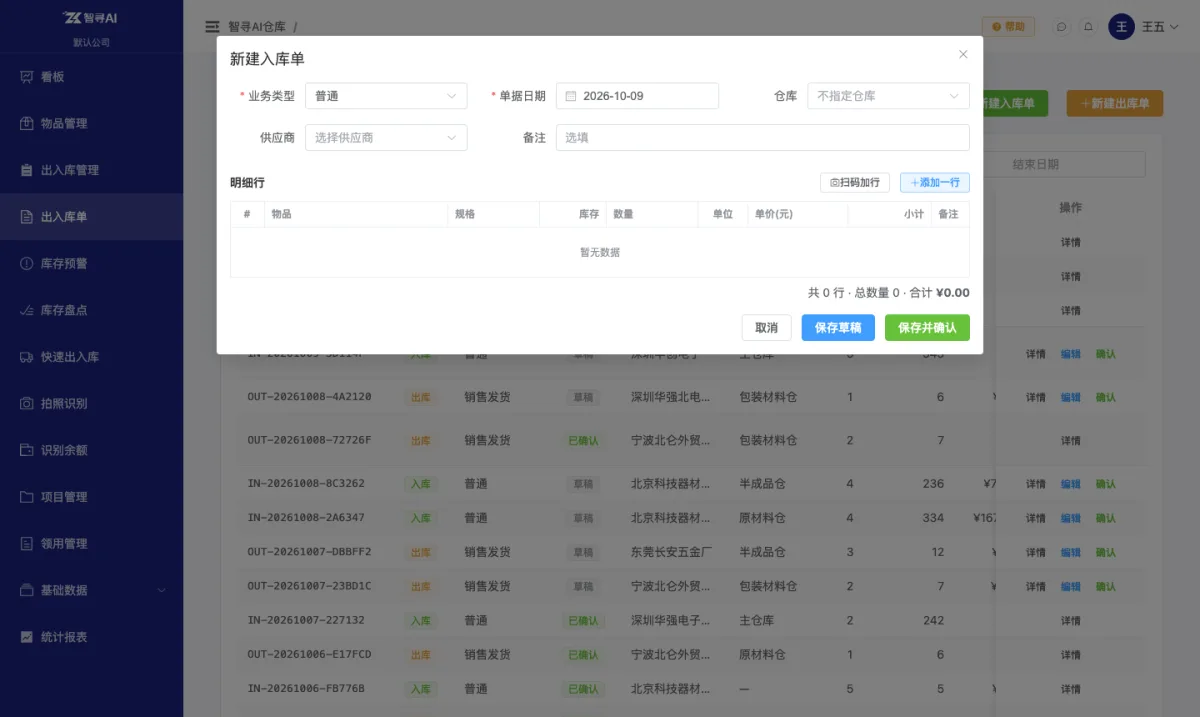Screen dimensions: 1200x717
Task: Open the 仓库 dropdown 不指定仓库
Action: coord(888,96)
